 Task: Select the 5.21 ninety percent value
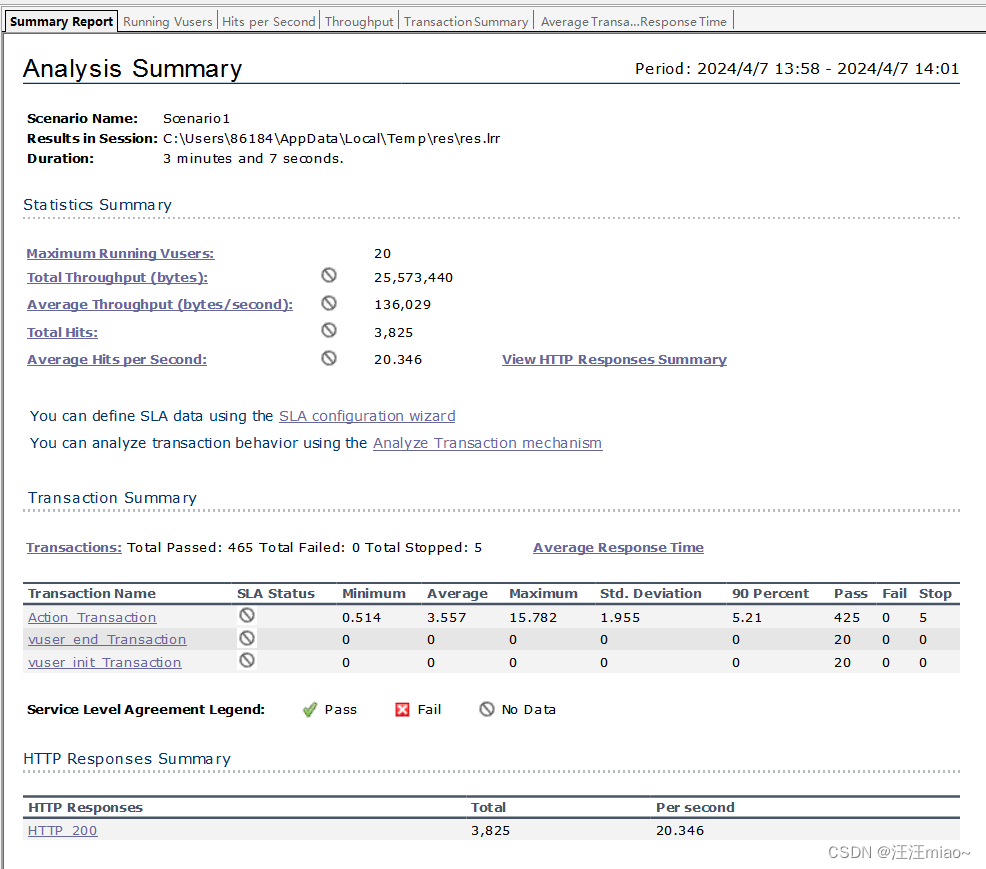(747, 618)
